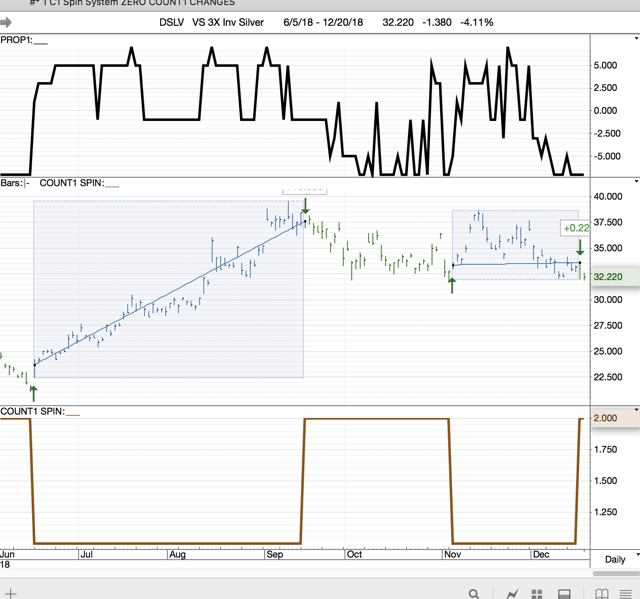Viewport: 640px width, 599px height.
Task: Click the Sep marker on the time axis
Action: pos(274,555)
